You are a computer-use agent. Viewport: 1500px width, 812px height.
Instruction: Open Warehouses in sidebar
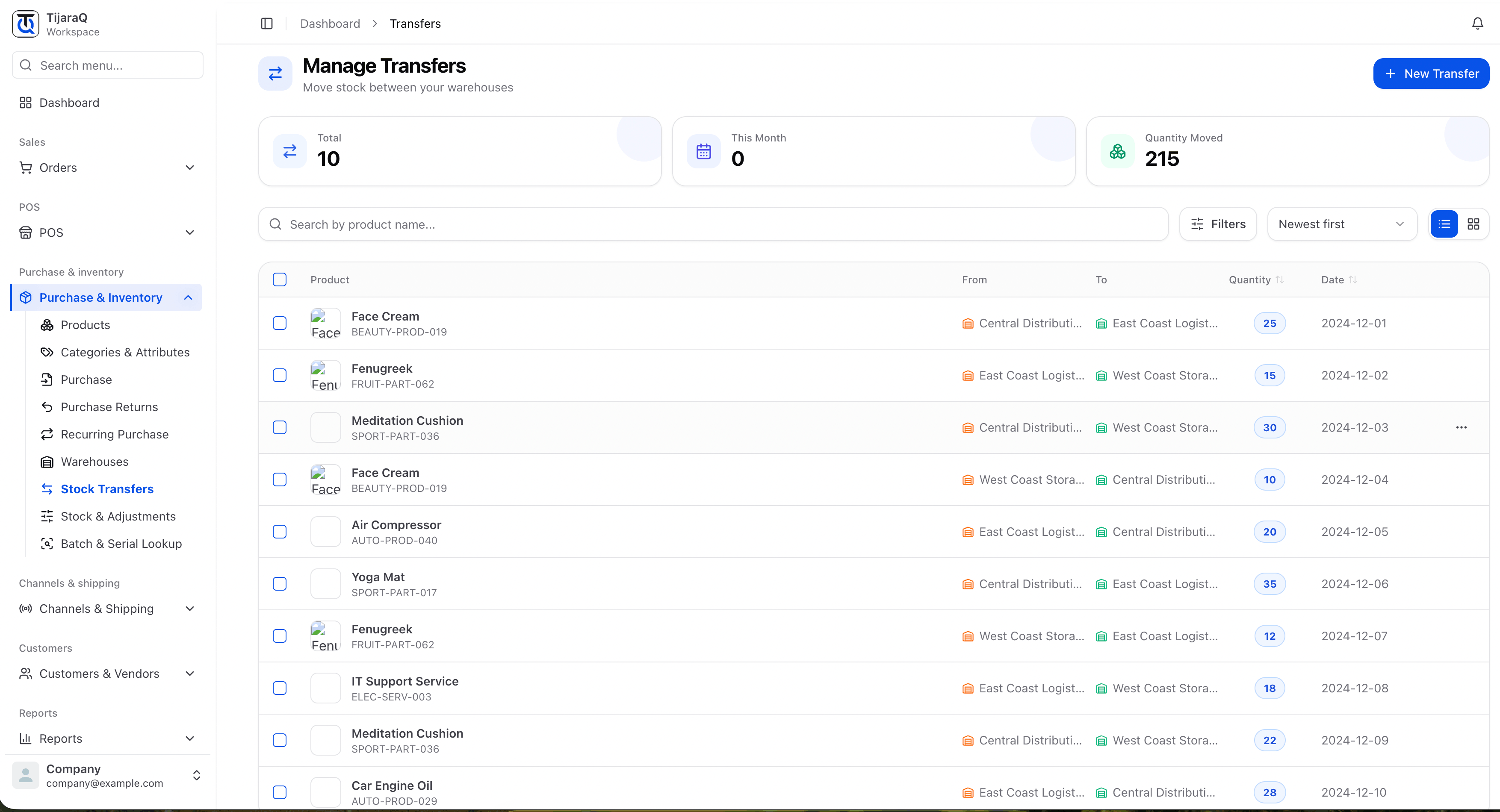coord(94,462)
